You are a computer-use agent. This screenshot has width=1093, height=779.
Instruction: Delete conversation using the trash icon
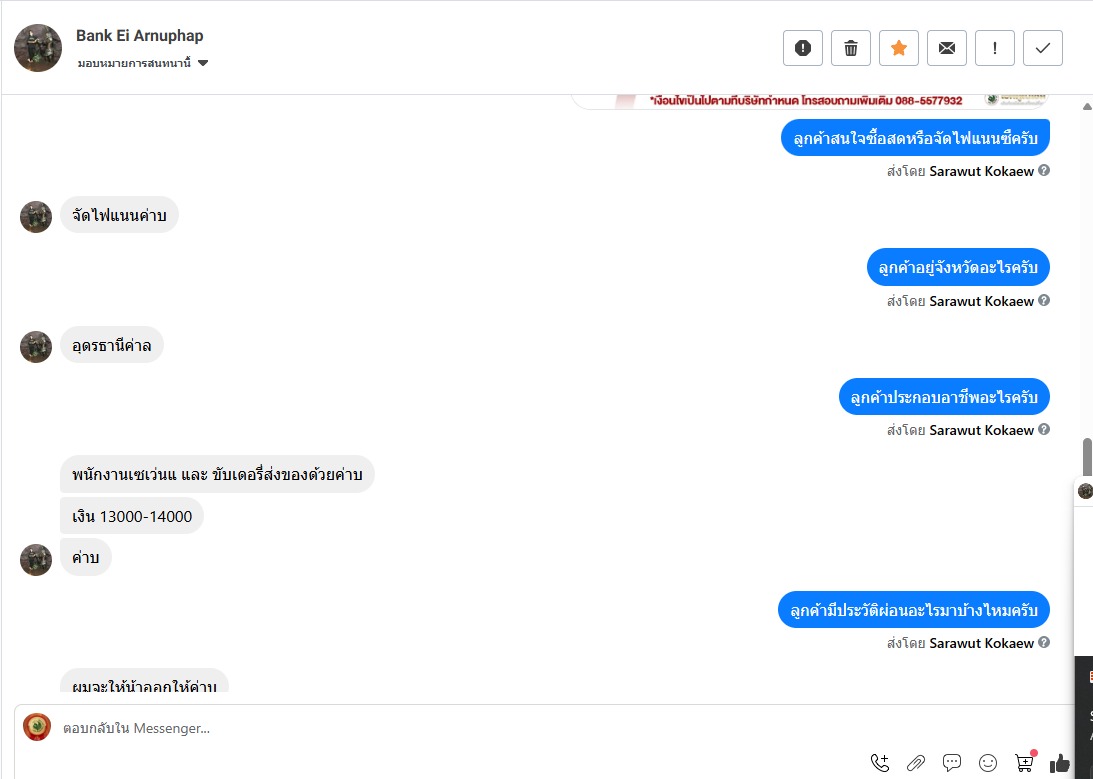tap(850, 48)
